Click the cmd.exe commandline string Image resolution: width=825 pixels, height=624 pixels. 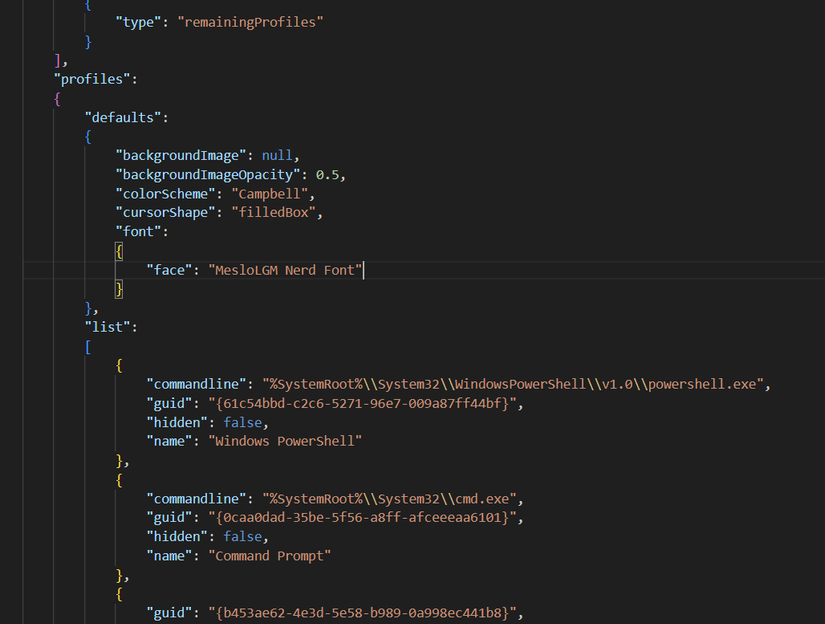(389, 499)
